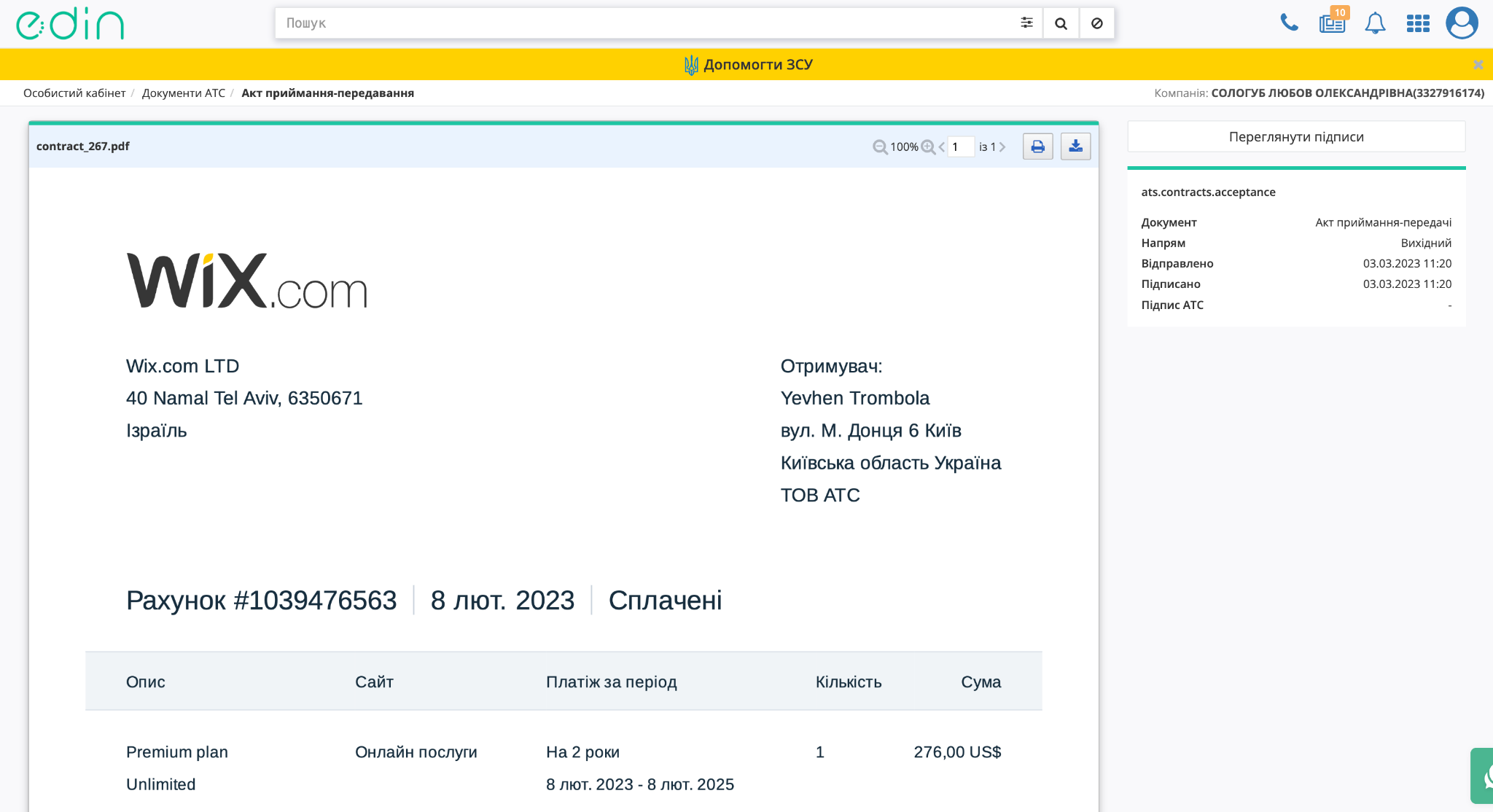Click the Вихідний direction value

tap(1426, 243)
